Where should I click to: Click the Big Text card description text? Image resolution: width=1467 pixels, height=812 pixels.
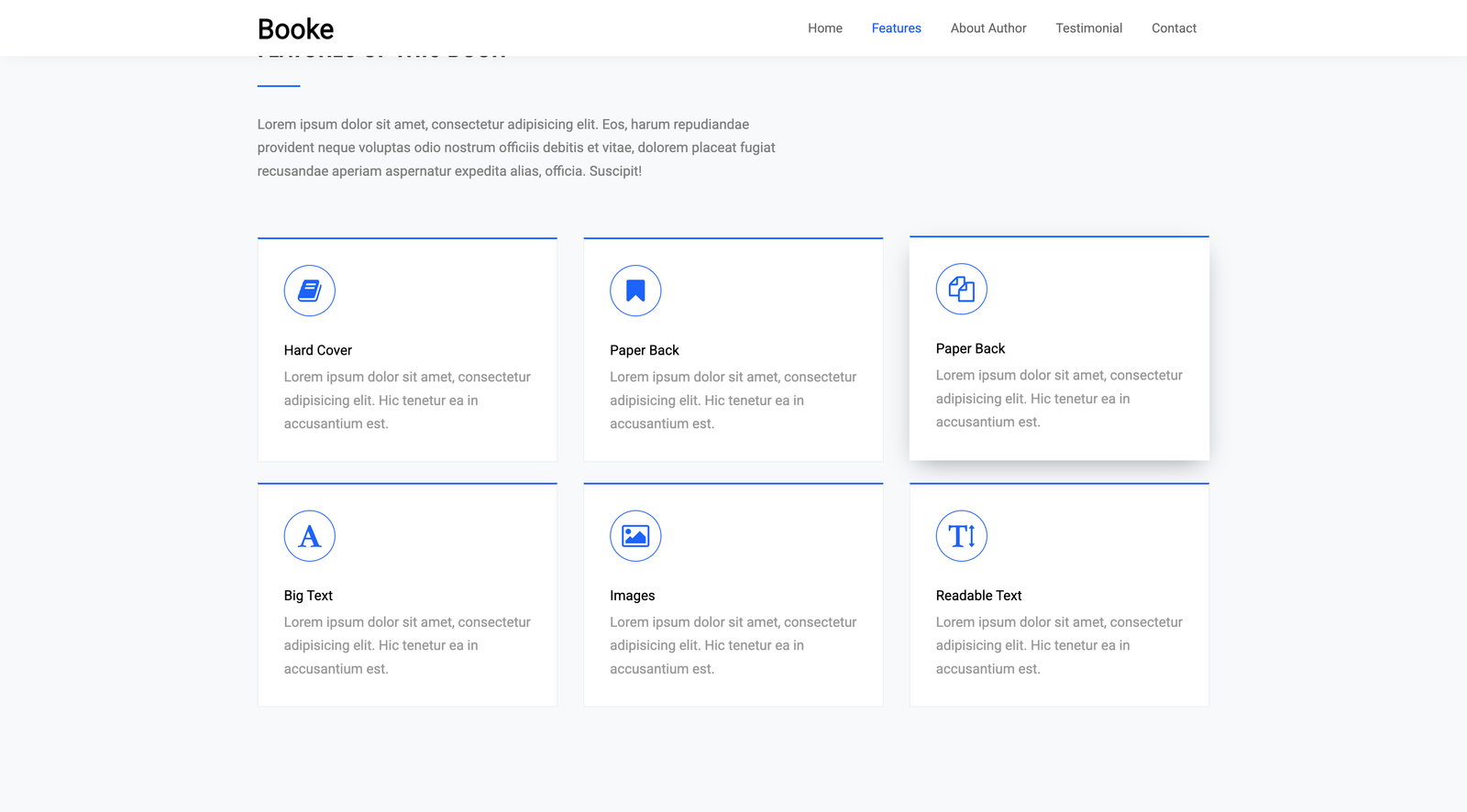pyautogui.click(x=407, y=645)
